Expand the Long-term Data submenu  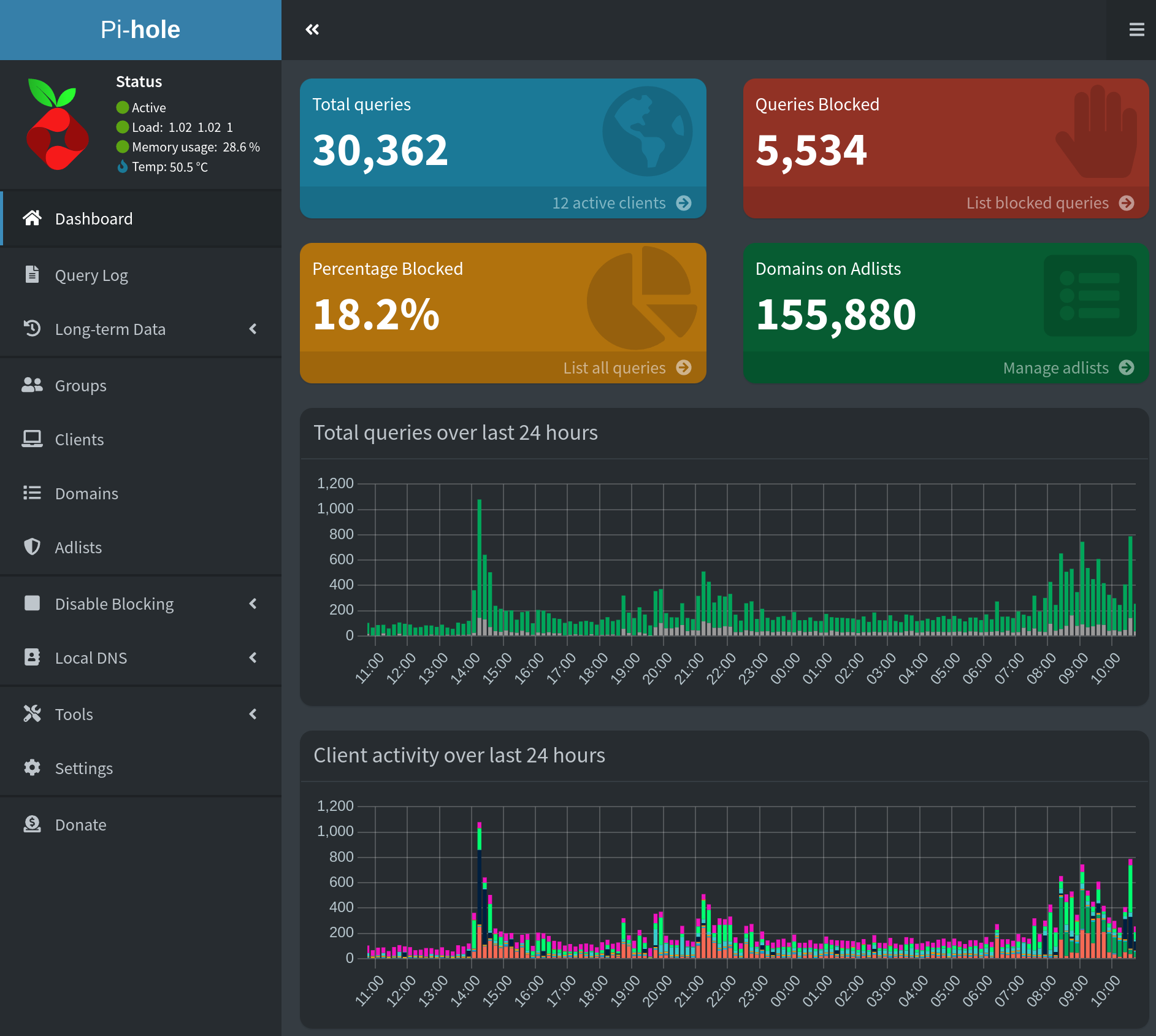(254, 329)
